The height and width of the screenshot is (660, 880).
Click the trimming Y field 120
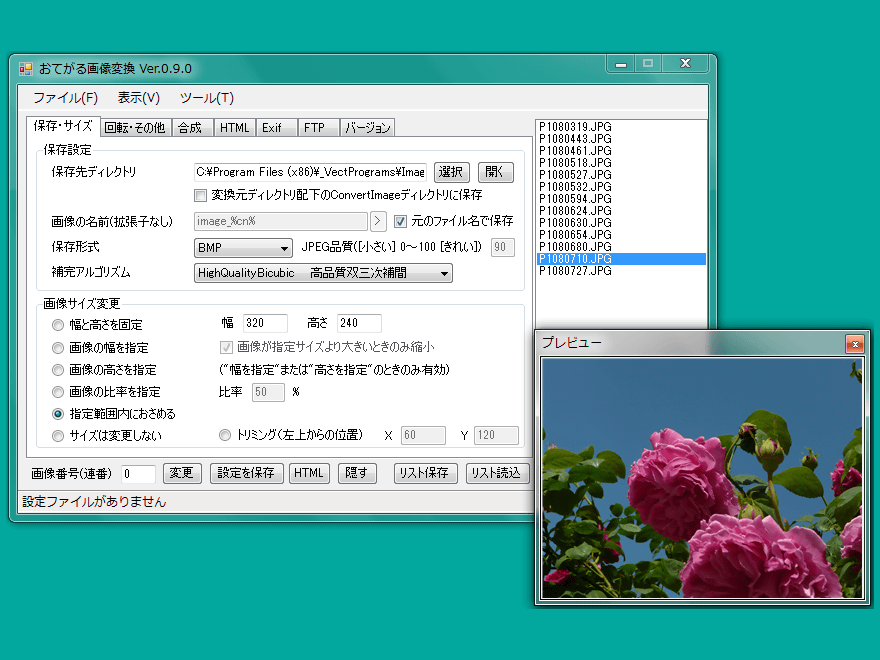(x=496, y=435)
